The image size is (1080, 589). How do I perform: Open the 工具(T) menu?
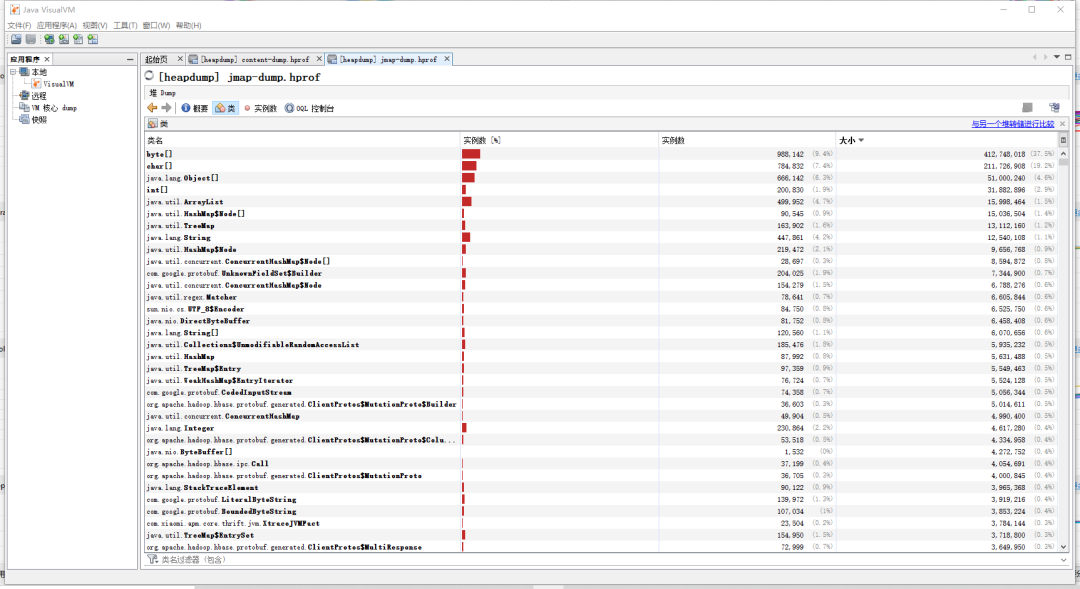(125, 25)
